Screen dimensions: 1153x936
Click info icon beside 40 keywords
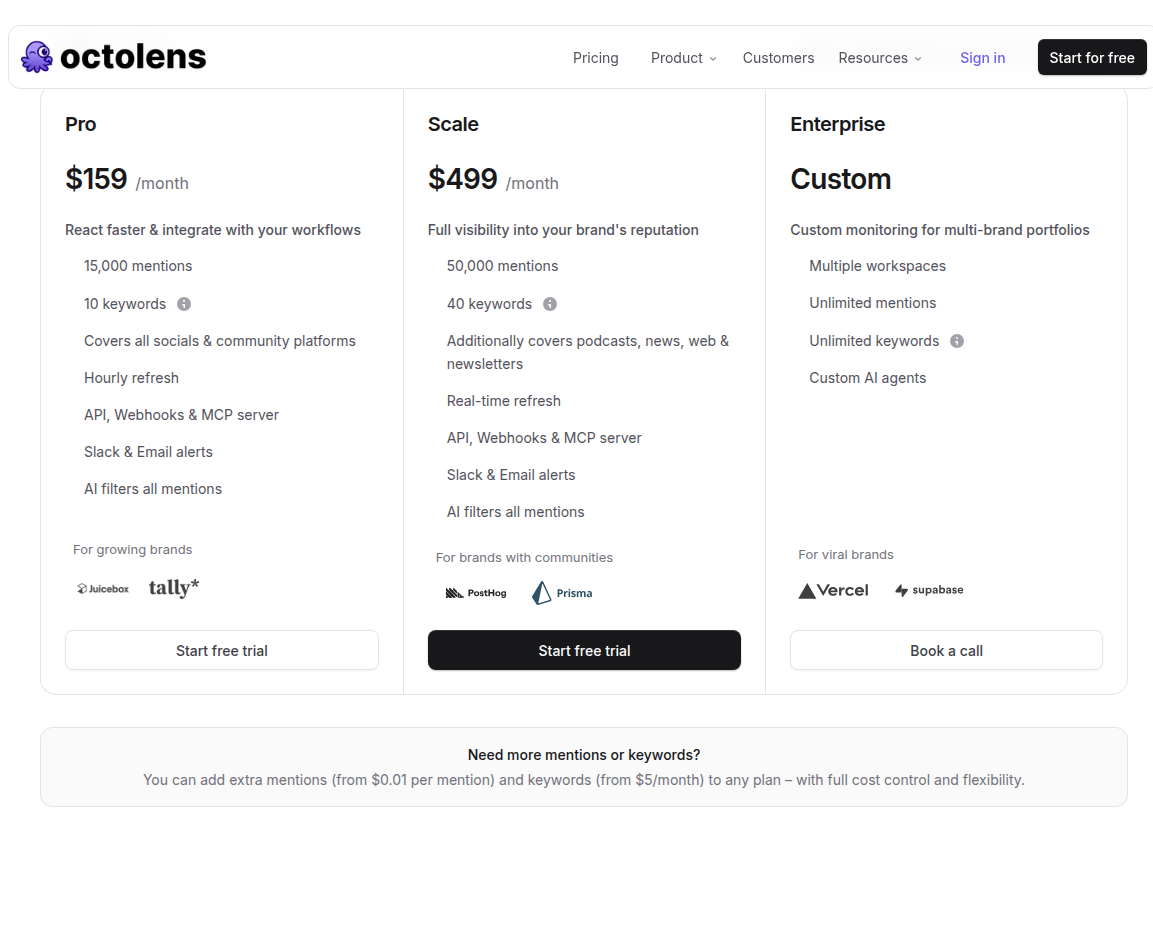[550, 304]
